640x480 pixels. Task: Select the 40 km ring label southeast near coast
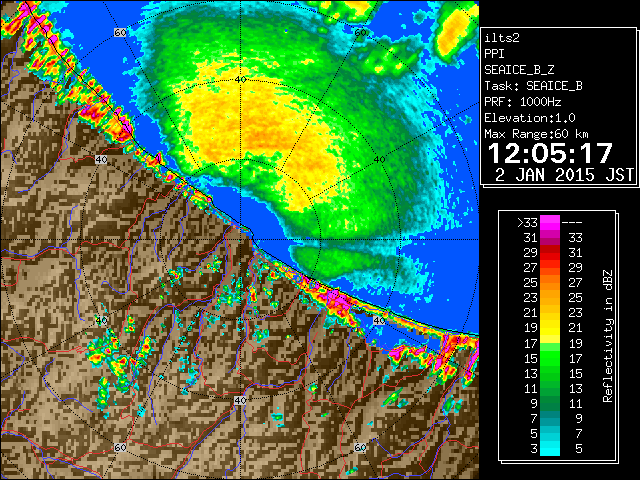tap(380, 320)
